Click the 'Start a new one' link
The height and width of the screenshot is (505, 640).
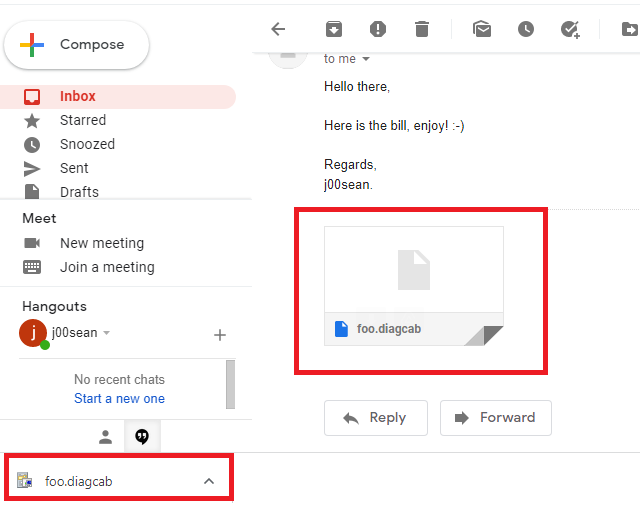(x=119, y=398)
